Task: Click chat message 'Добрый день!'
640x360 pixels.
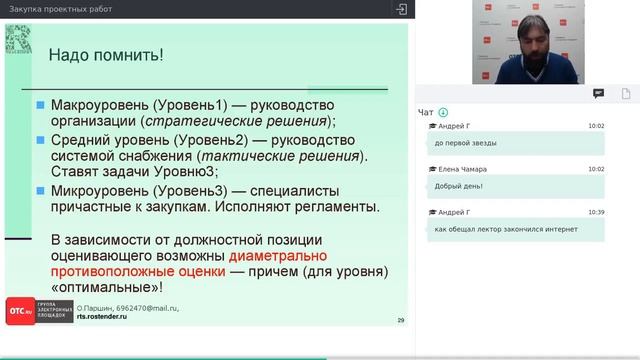Action: [516, 187]
